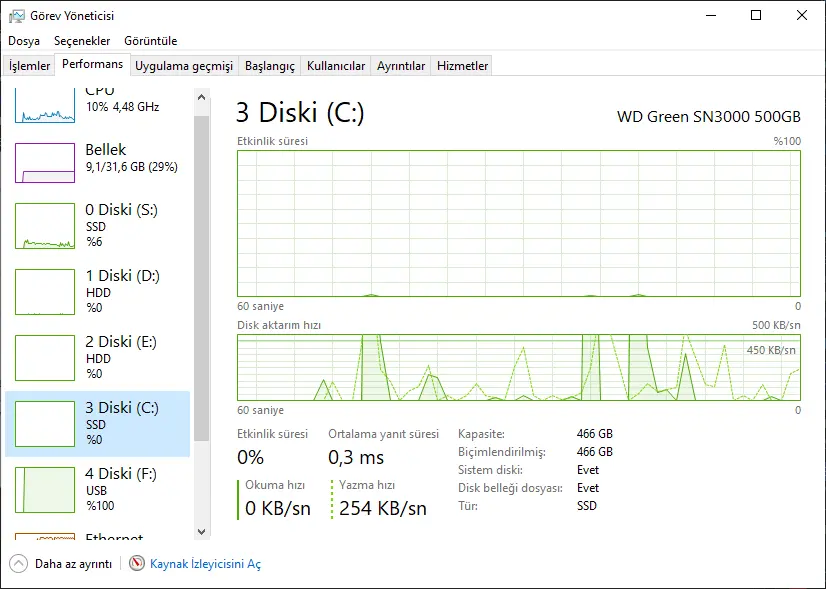Open Kaynak İzleyicisini Aç link
Screen dimensions: 826x589
[x=205, y=564]
